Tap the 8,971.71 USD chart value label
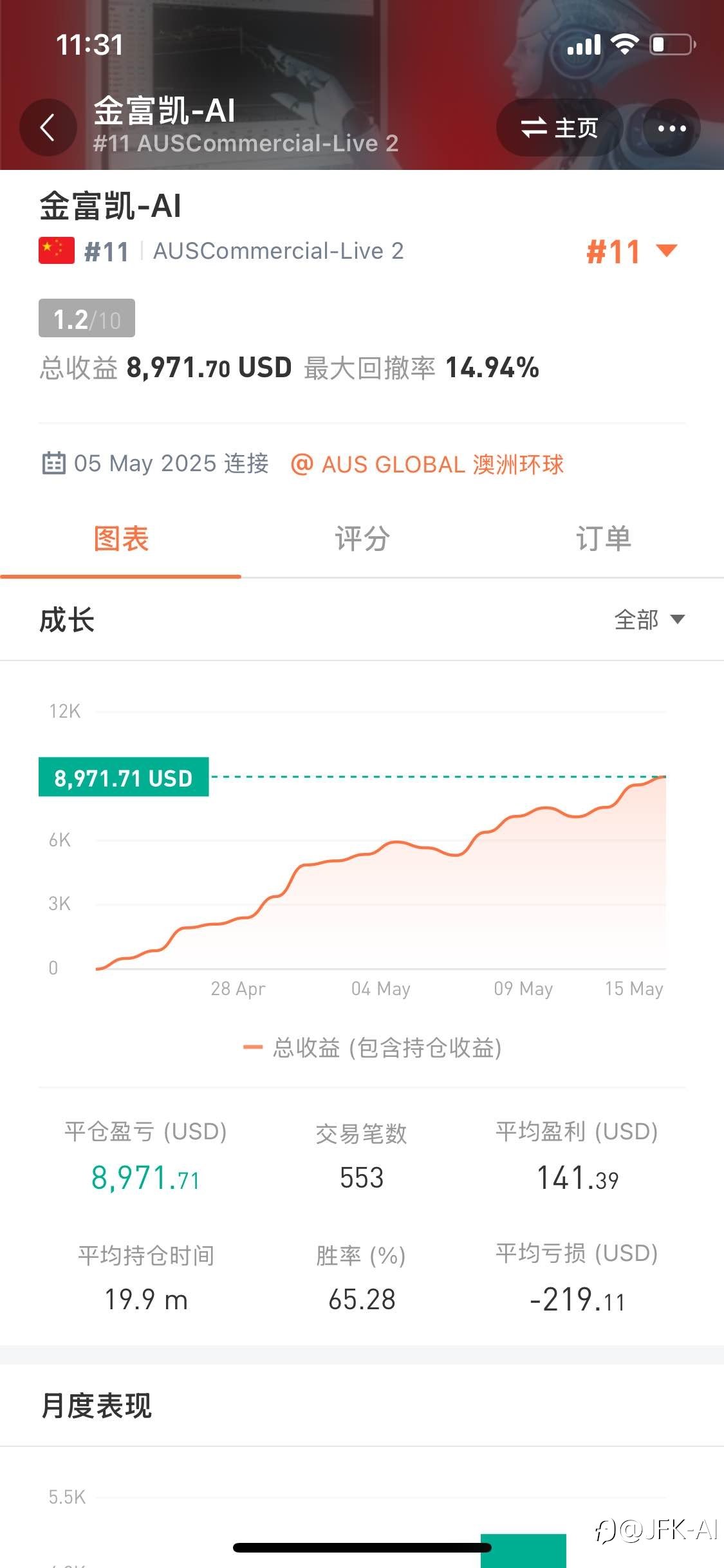This screenshot has height=1568, width=724. pos(124,778)
